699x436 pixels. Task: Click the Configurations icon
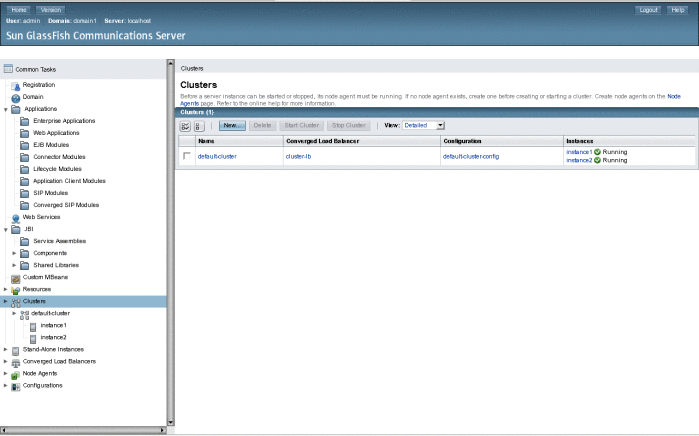pos(16,387)
